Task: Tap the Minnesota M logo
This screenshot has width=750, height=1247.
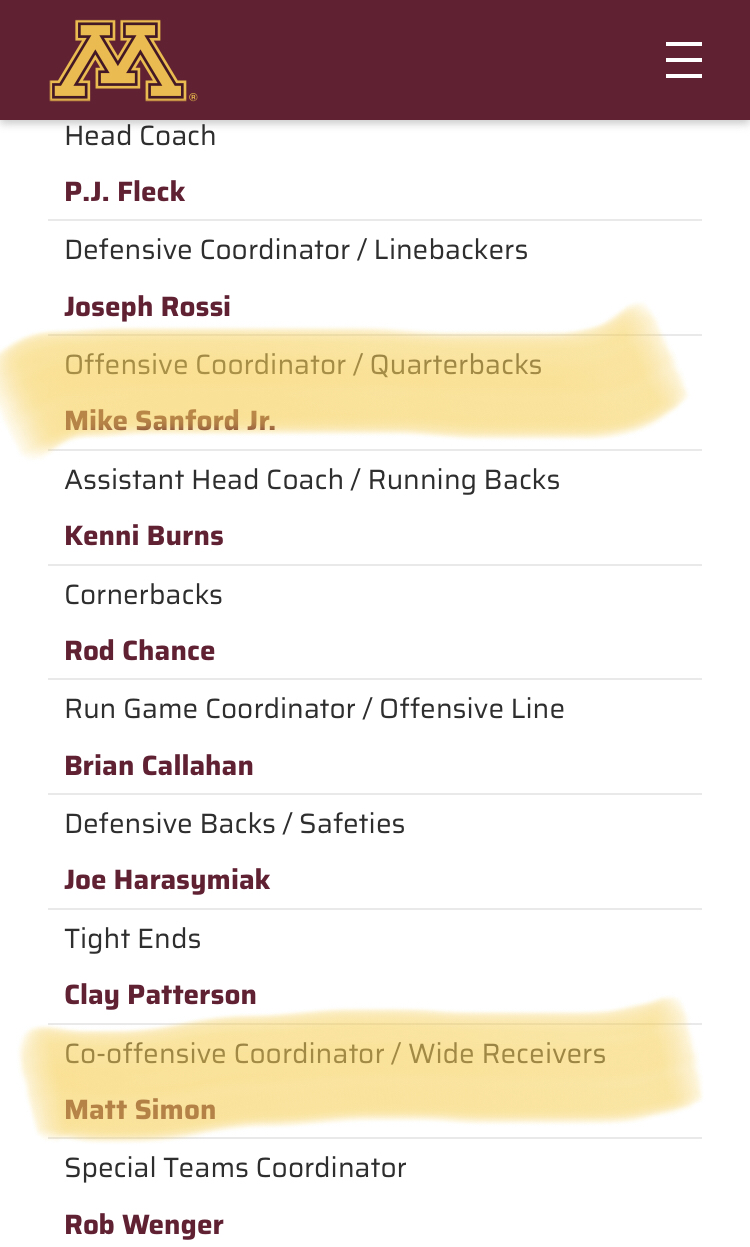Action: pyautogui.click(x=121, y=61)
